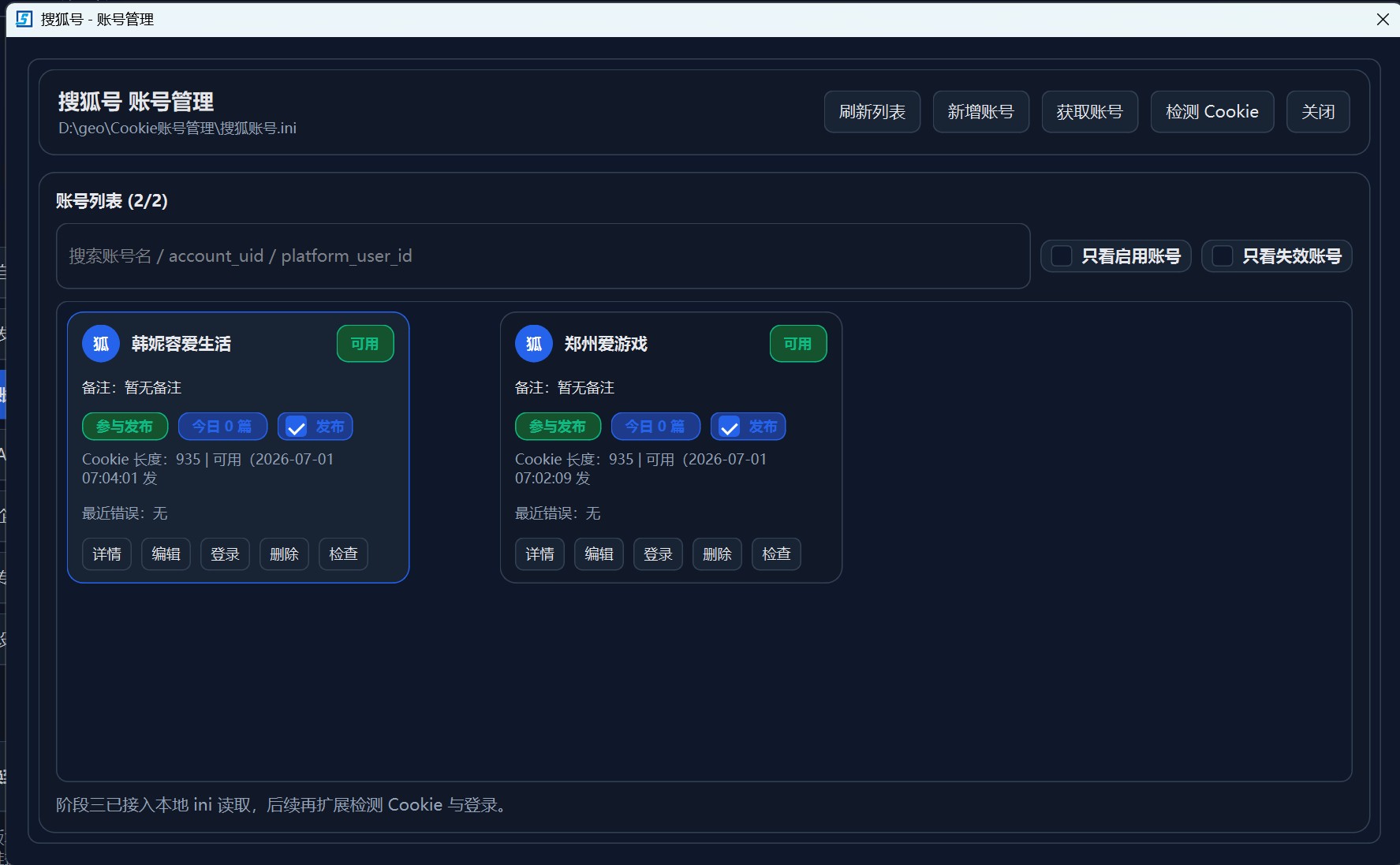Click the 刷新列表 button
Screen dimensions: 1400x865
pos(872,112)
